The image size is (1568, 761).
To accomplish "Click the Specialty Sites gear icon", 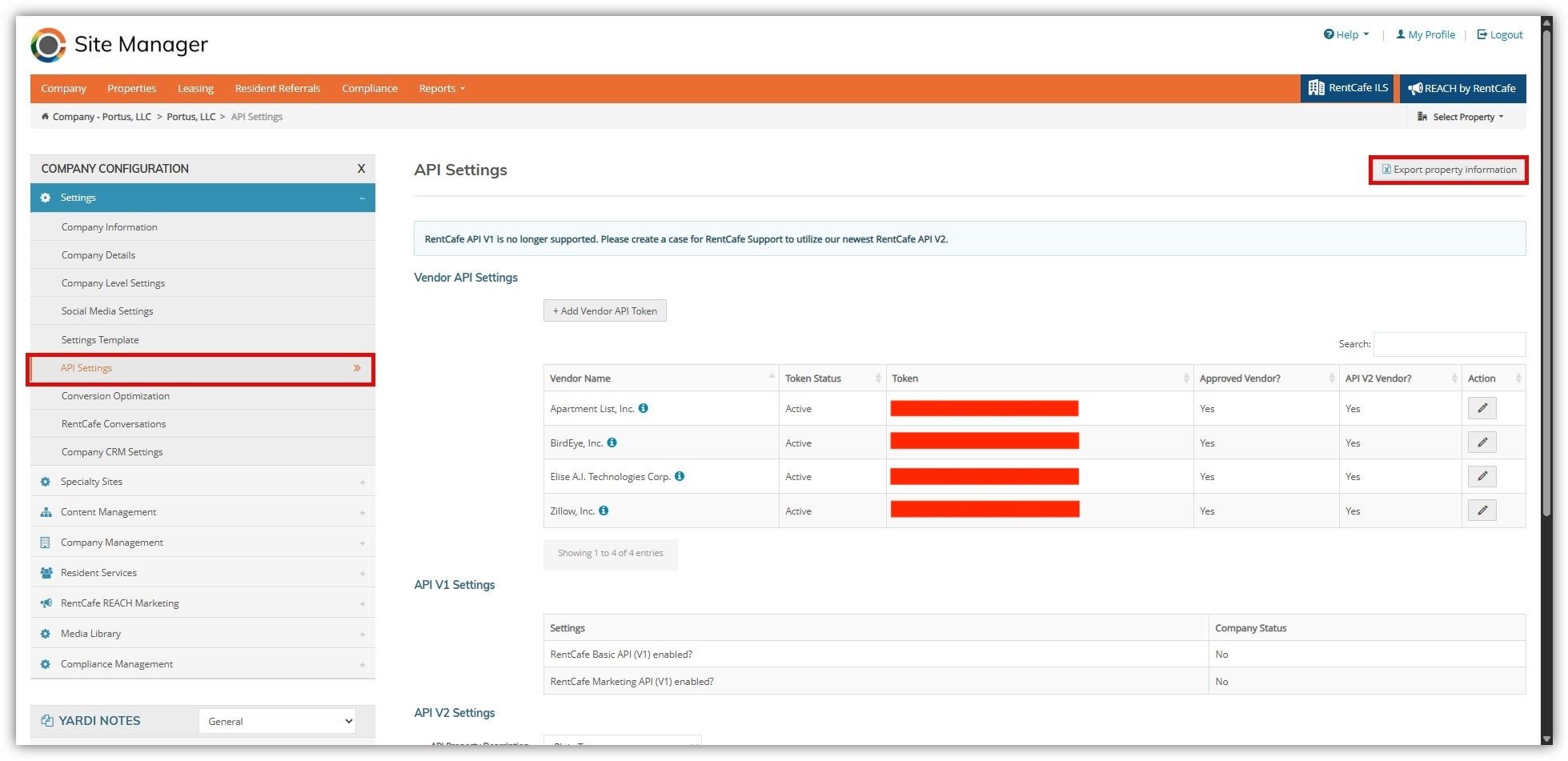I will 46,482.
